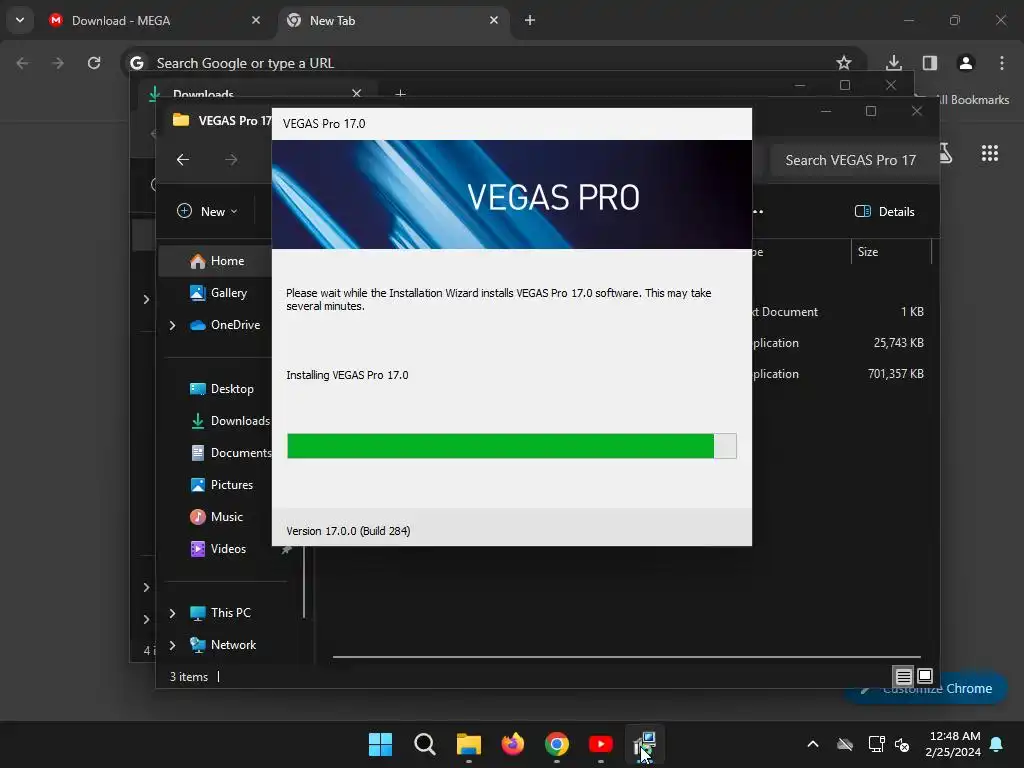Select the 25,743 KB file row
Image resolution: width=1024 pixels, height=768 pixels.
[840, 343]
